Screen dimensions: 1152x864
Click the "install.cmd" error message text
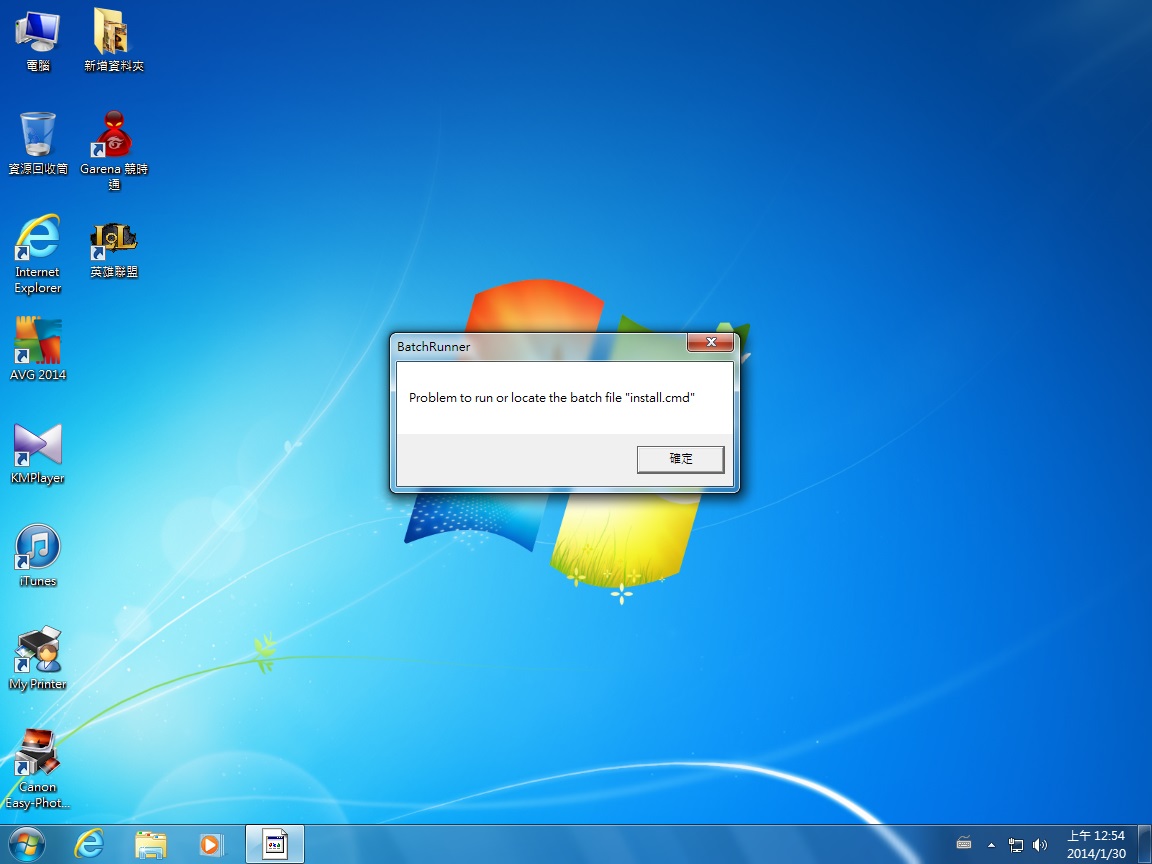(x=552, y=397)
